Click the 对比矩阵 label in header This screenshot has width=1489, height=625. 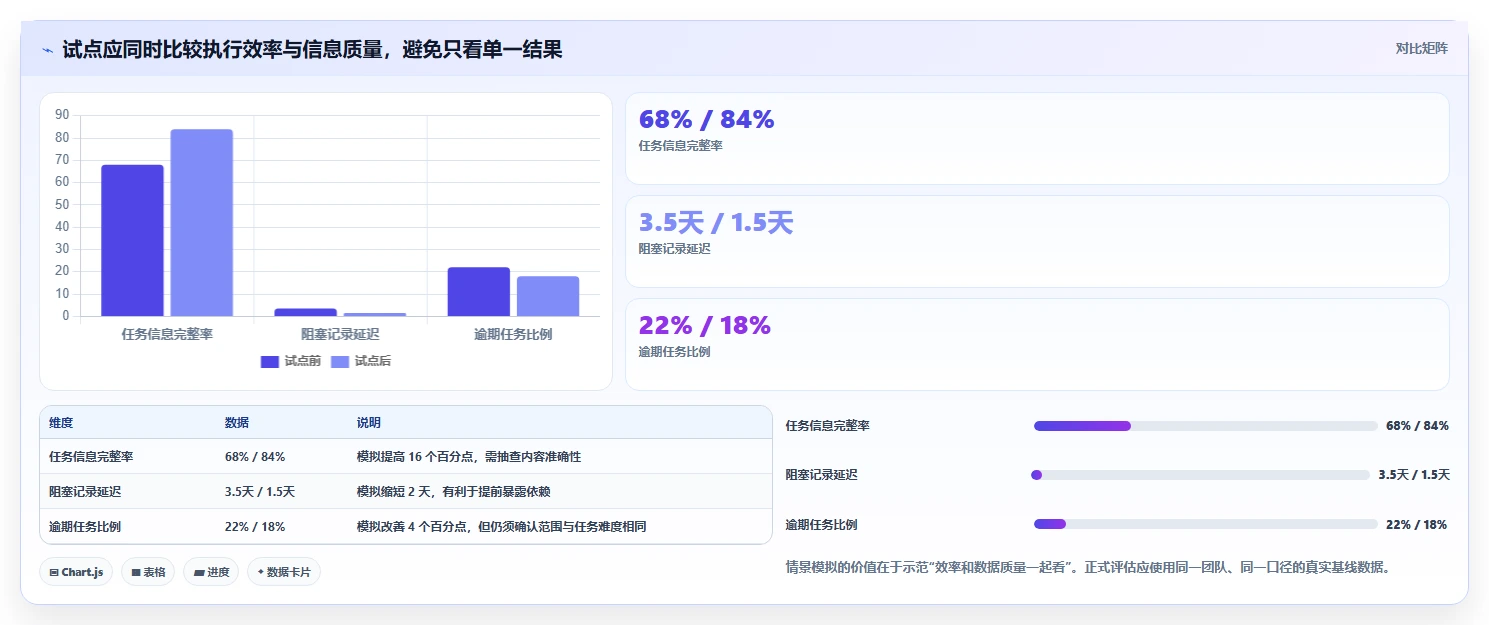(1421, 48)
